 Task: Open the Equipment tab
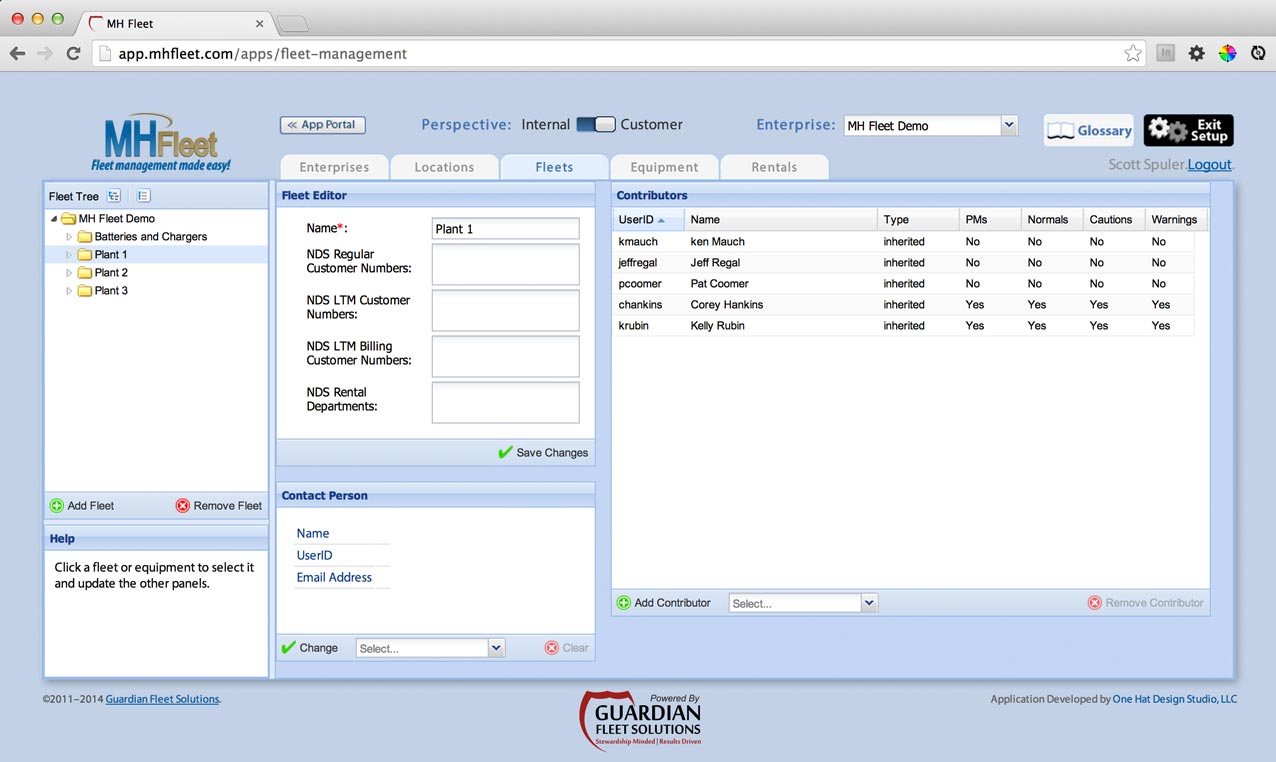tap(664, 167)
